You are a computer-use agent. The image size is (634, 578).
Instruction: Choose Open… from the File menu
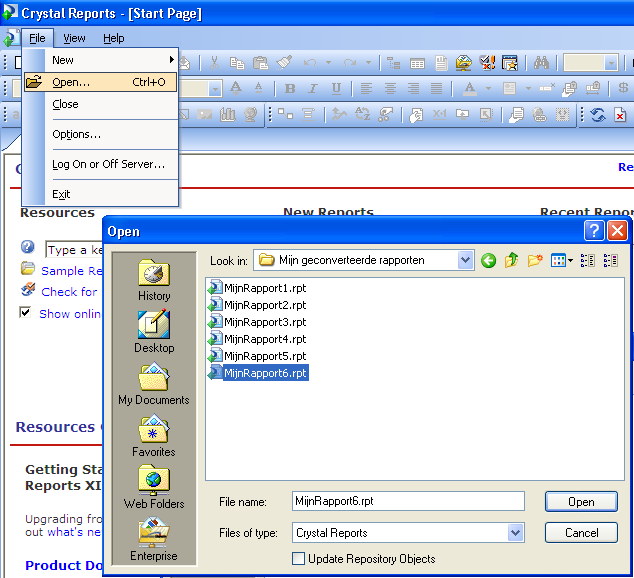(100, 82)
